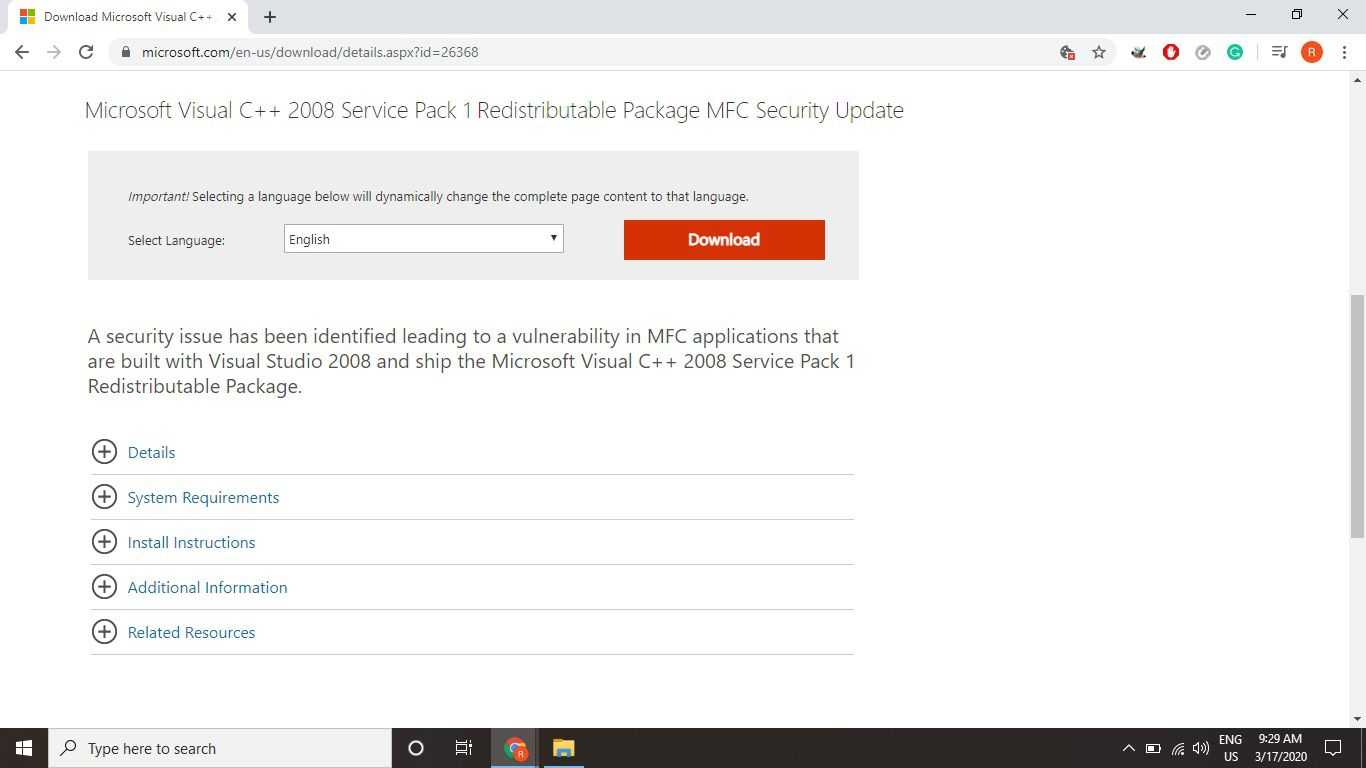Open the media control playlist icon
Image resolution: width=1366 pixels, height=768 pixels.
(1279, 52)
